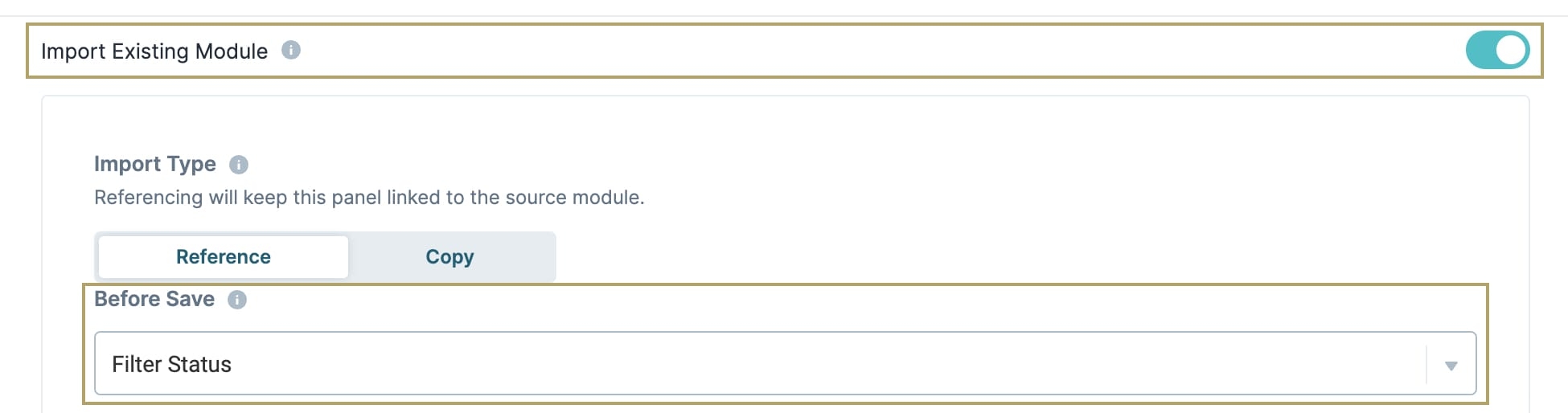Open the Filter Status combo box
Image resolution: width=1568 pixels, height=413 pixels.
tap(786, 363)
